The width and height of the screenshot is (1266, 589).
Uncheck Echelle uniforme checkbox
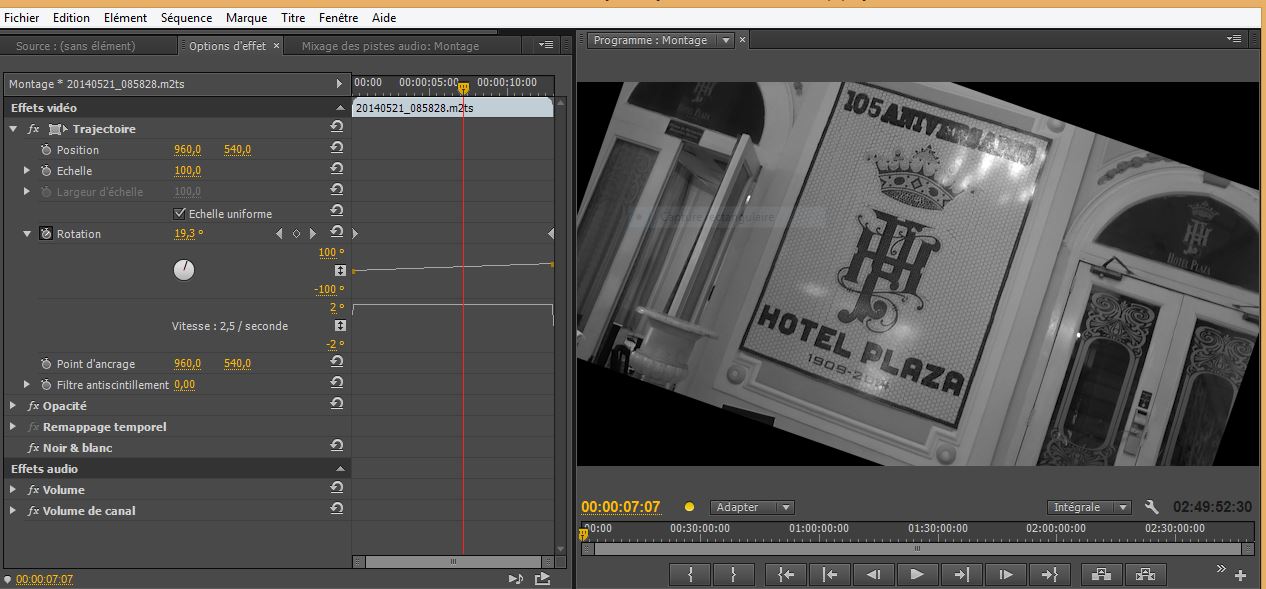[180, 213]
